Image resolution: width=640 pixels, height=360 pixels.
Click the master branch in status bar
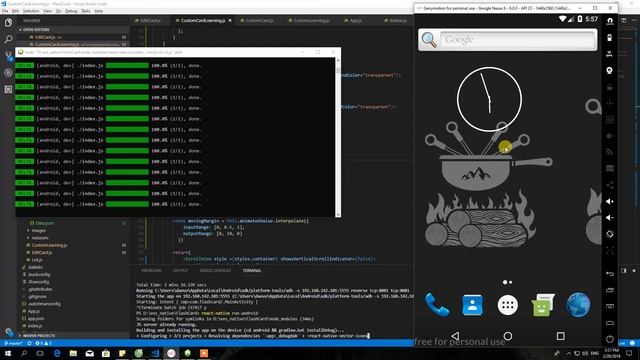[13, 343]
